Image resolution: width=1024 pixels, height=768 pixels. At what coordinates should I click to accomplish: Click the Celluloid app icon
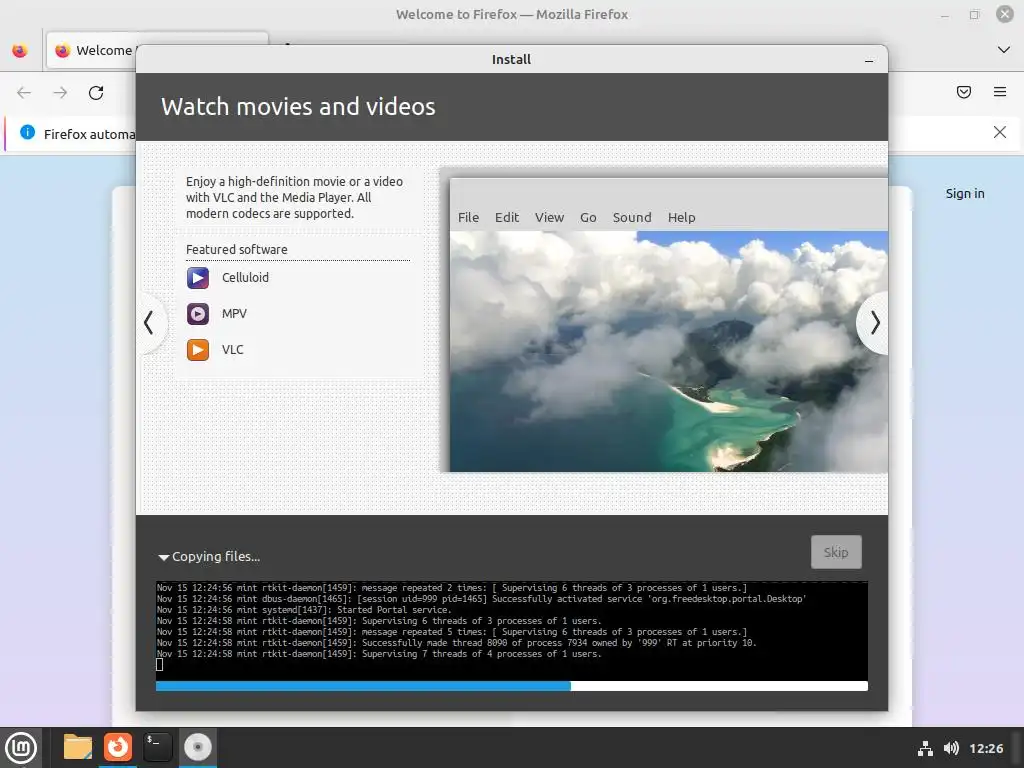point(198,278)
